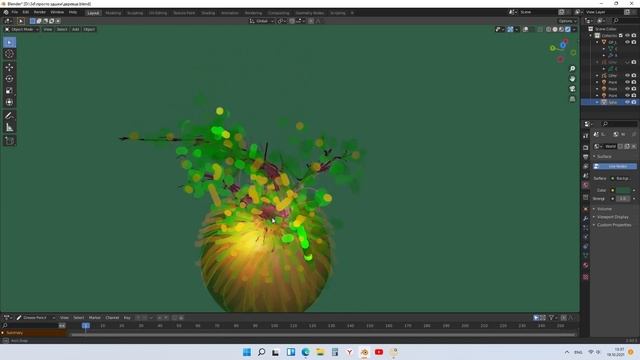This screenshot has height=360, width=640.
Task: Toggle the camera view icon
Action: 572,89
